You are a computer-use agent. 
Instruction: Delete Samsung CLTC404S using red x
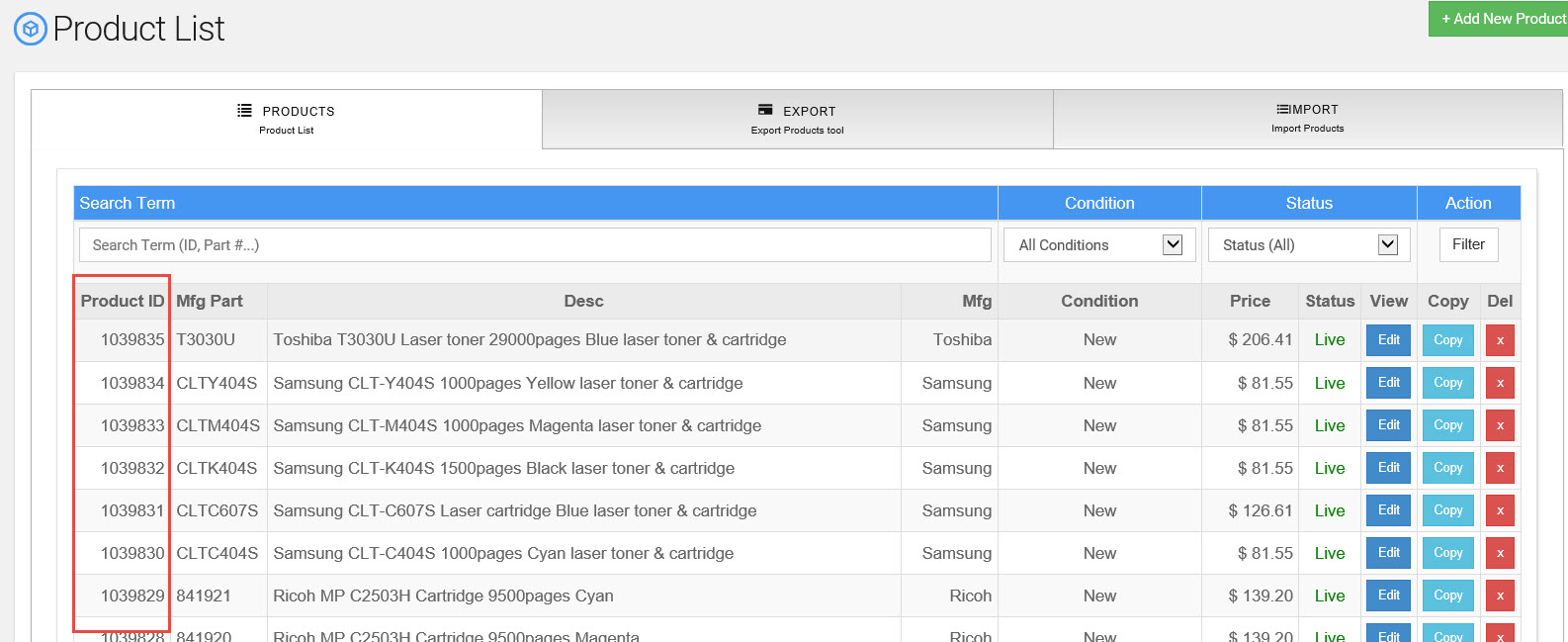[x=1499, y=553]
